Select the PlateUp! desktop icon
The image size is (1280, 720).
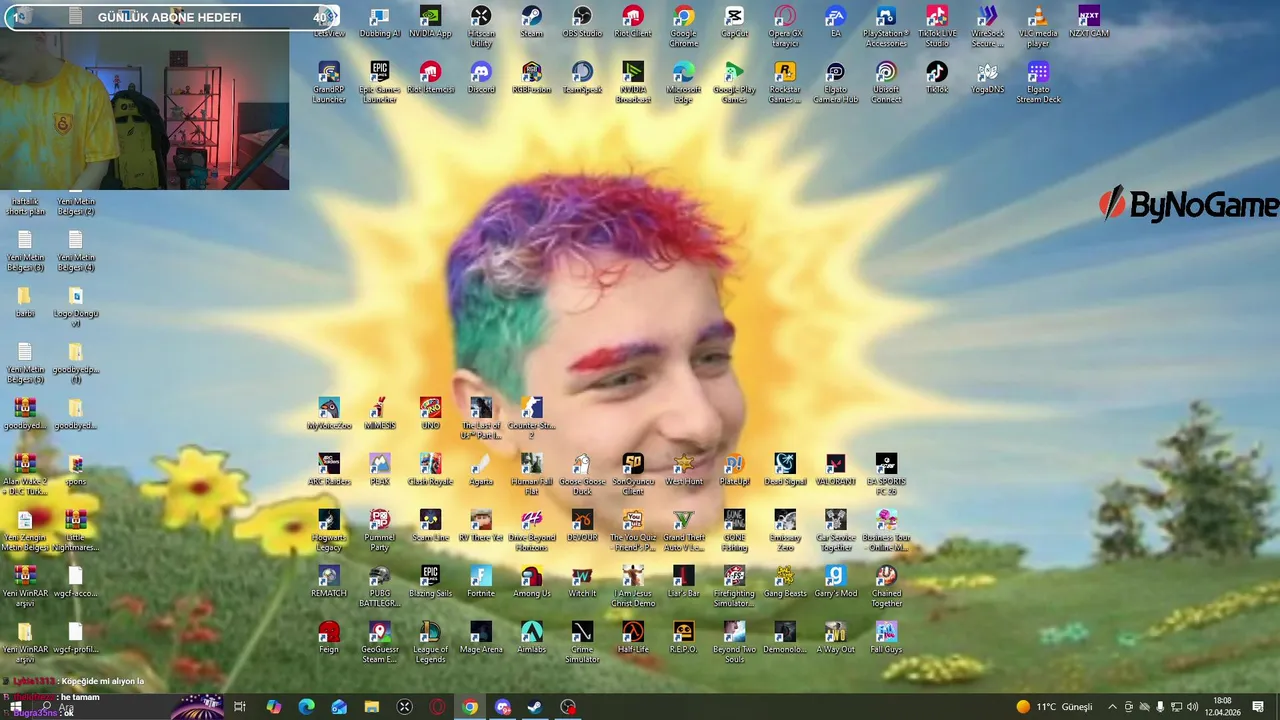(x=734, y=470)
